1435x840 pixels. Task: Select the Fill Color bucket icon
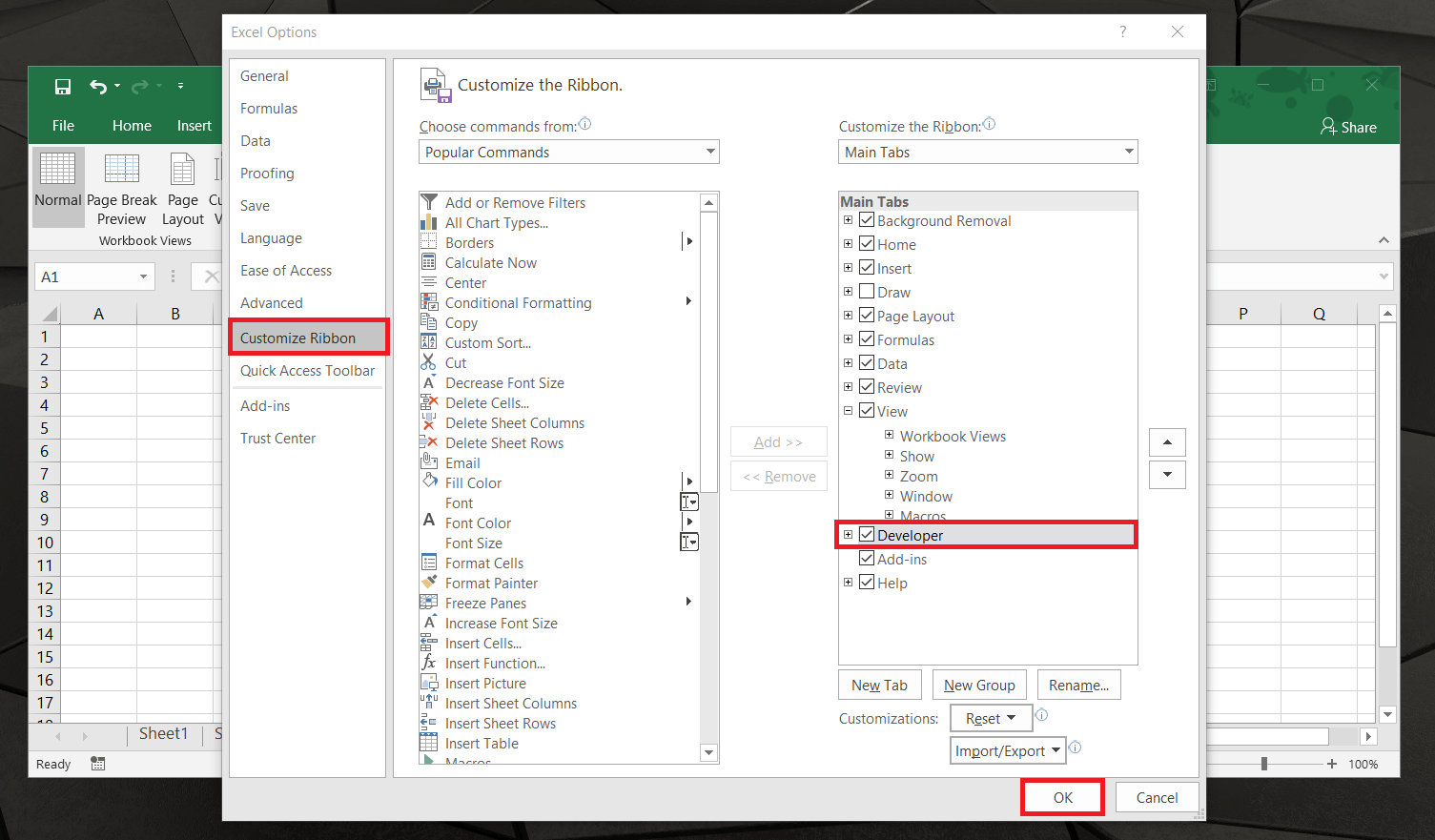(429, 482)
